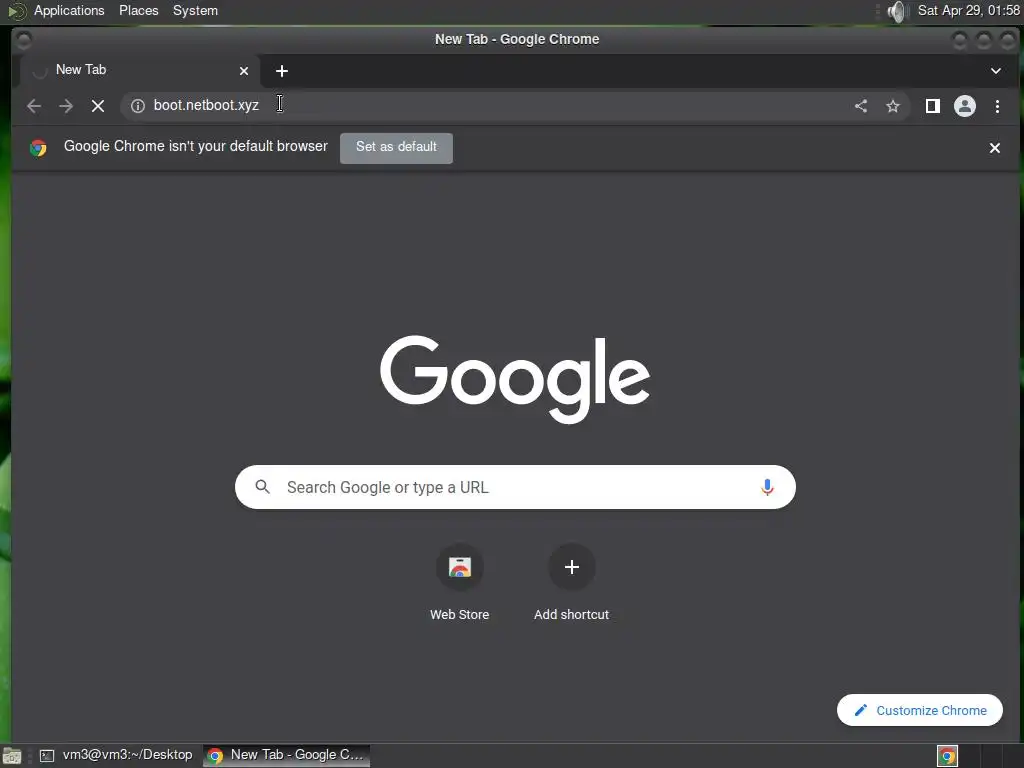Screen dimensions: 1024x768
Task: Open Chrome's three-dot menu
Action: coord(997,106)
